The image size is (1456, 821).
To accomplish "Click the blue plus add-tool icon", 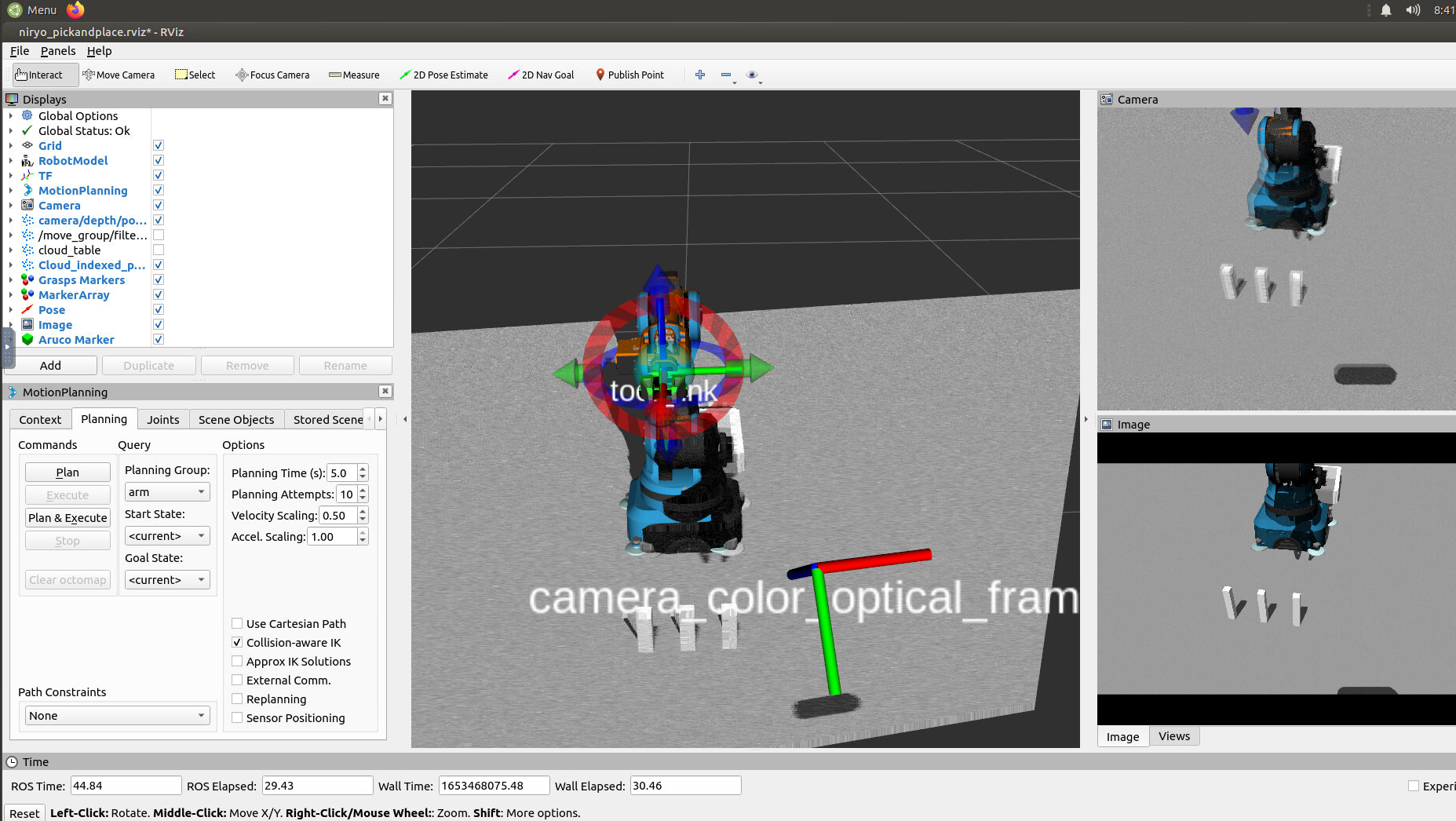I will [x=700, y=75].
